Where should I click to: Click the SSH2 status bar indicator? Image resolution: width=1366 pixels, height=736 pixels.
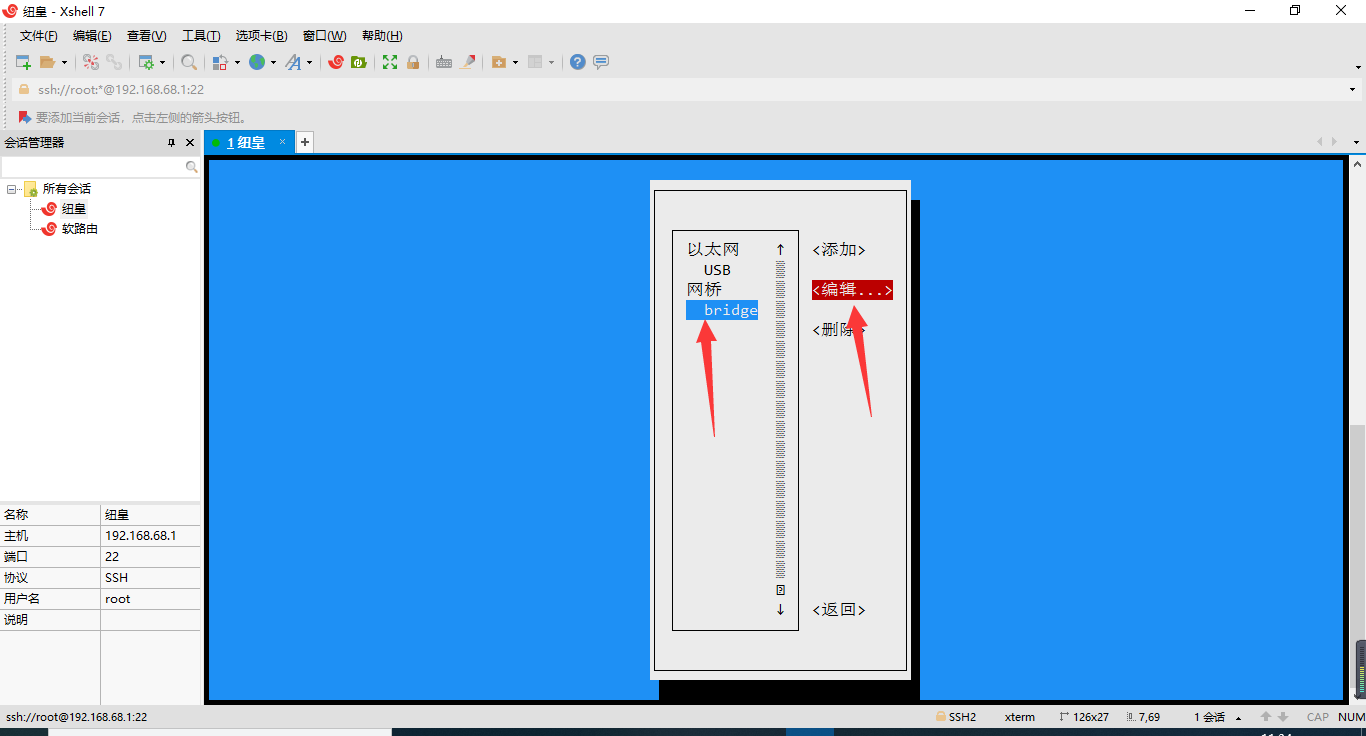pos(956,717)
